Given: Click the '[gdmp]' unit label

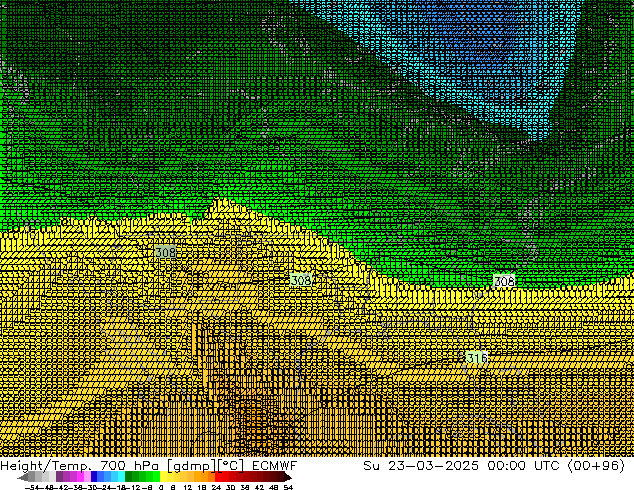Looking at the screenshot, I should (192, 466).
